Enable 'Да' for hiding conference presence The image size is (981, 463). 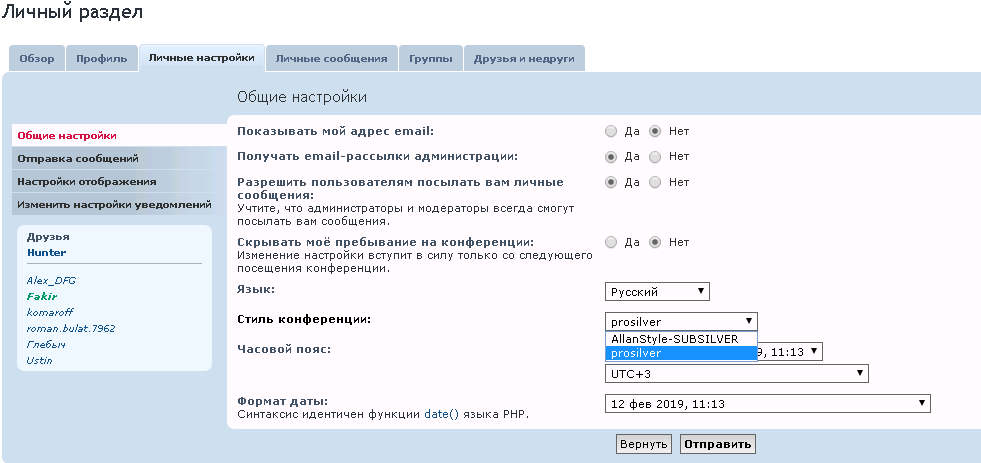(611, 242)
